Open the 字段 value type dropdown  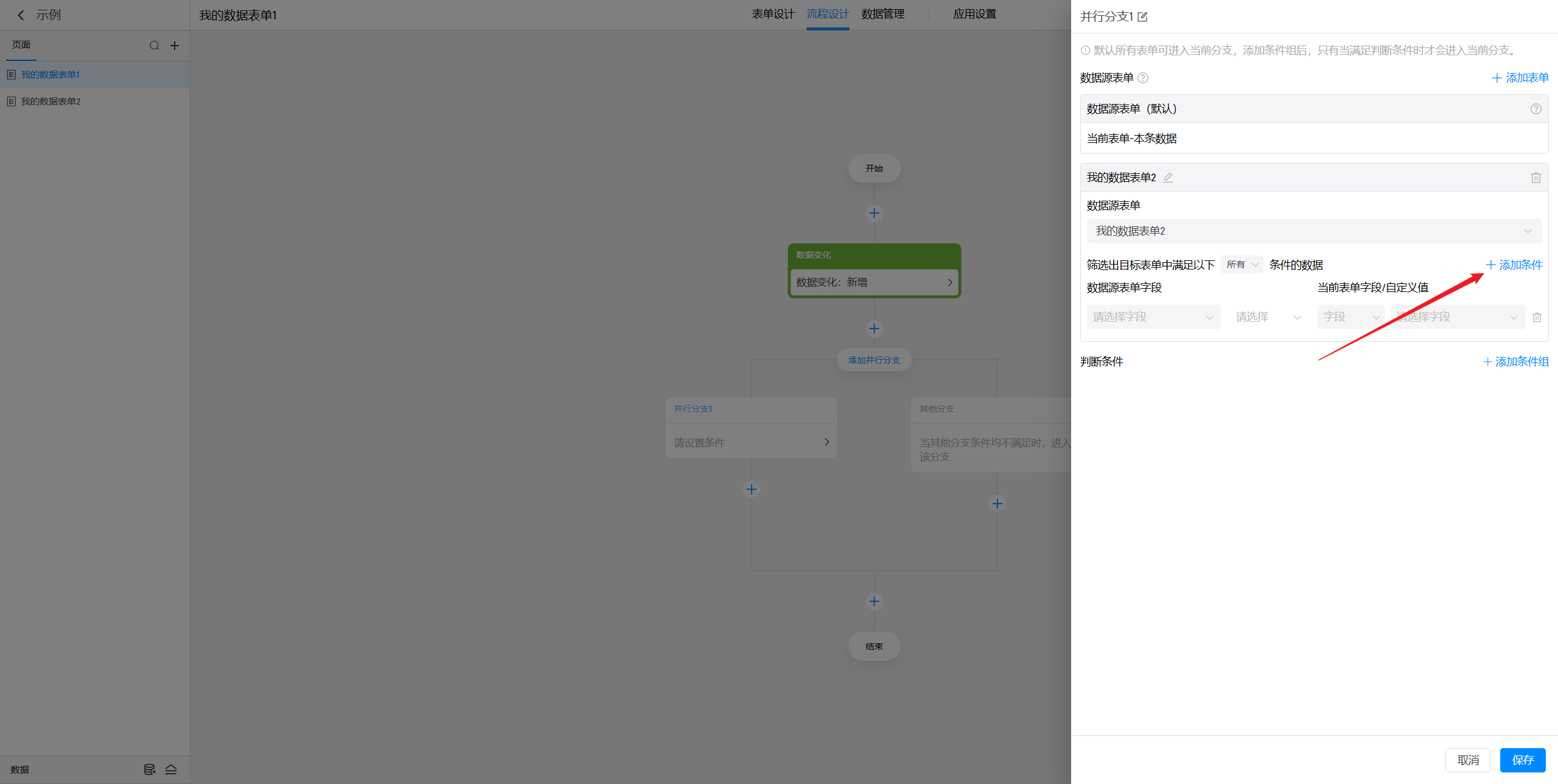point(1350,317)
